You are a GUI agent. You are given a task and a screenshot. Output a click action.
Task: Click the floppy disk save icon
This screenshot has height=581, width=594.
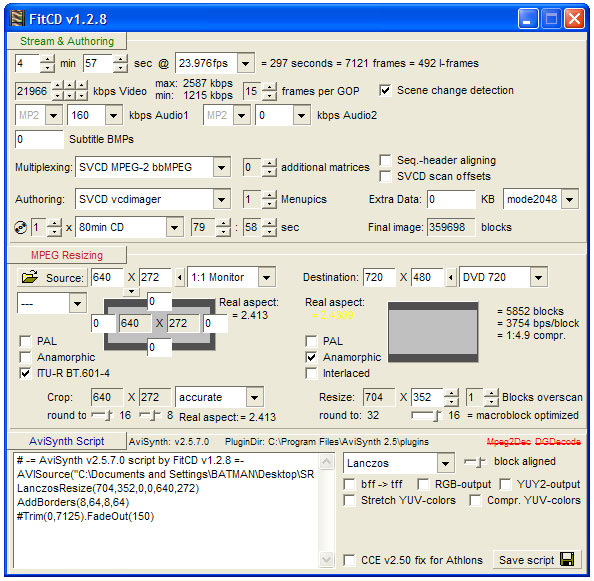coord(567,559)
